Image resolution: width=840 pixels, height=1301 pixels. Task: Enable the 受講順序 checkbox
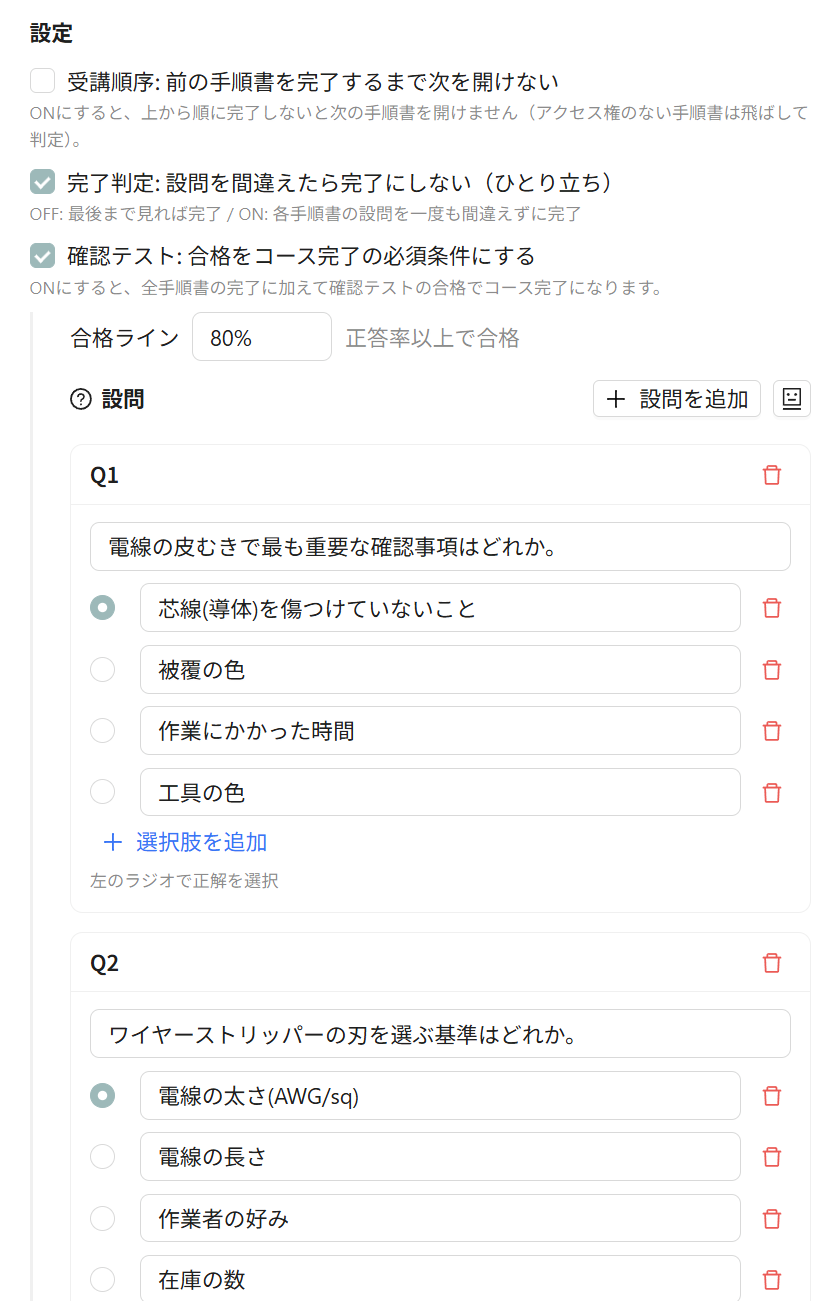pos(42,81)
